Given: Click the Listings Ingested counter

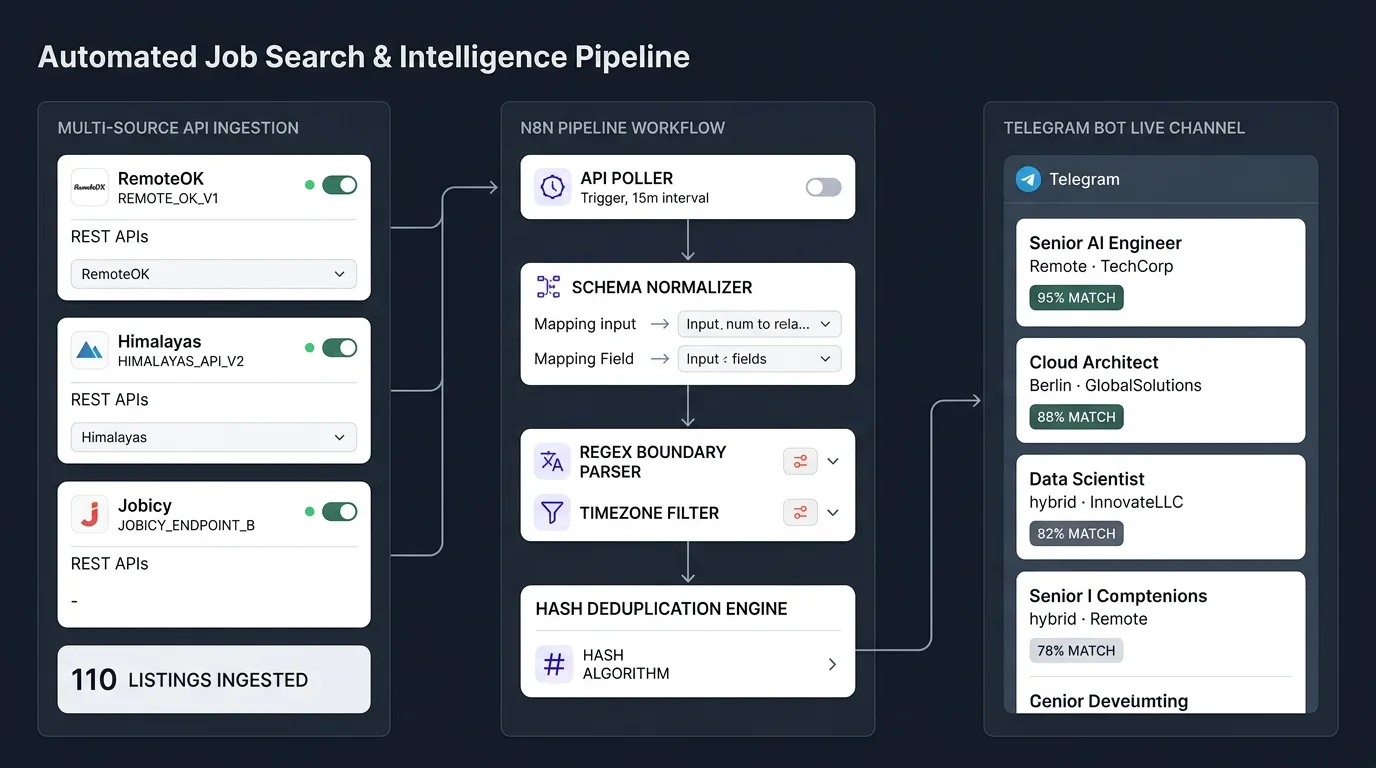Looking at the screenshot, I should point(214,680).
